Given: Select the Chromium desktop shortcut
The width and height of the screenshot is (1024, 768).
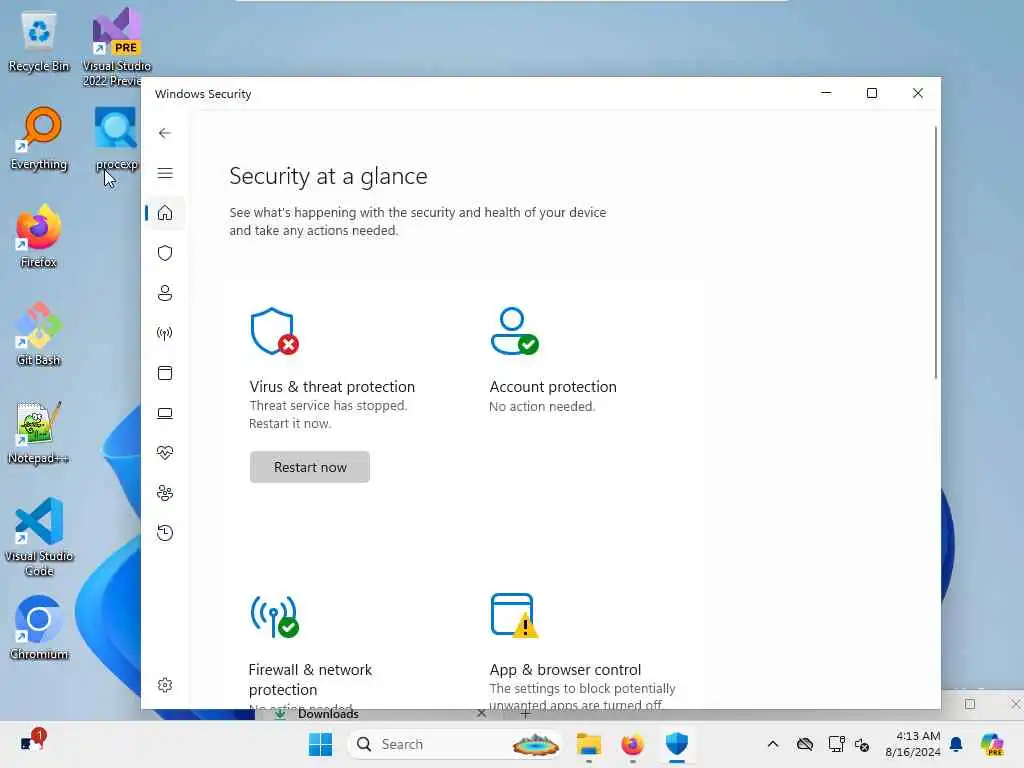Looking at the screenshot, I should [x=39, y=628].
